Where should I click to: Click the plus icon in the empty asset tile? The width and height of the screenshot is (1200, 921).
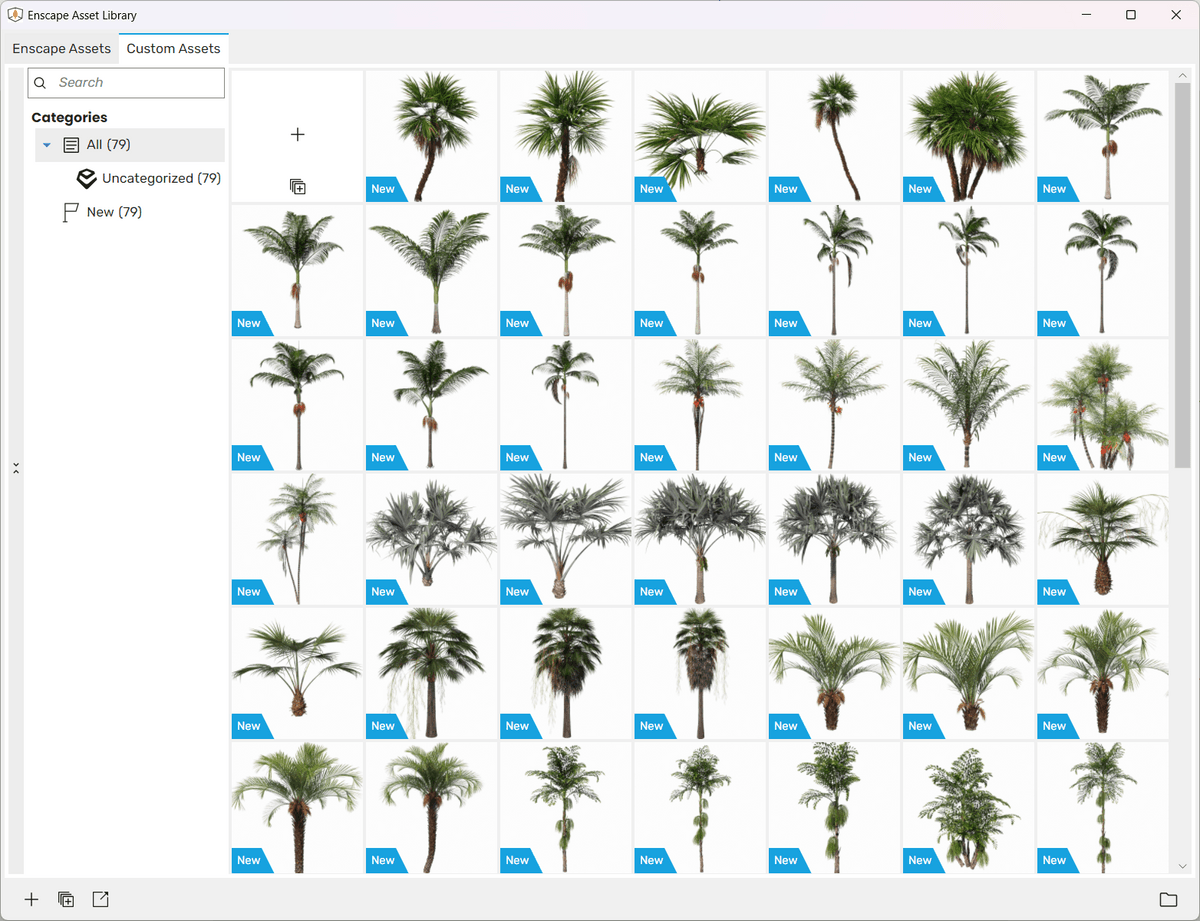pos(297,135)
